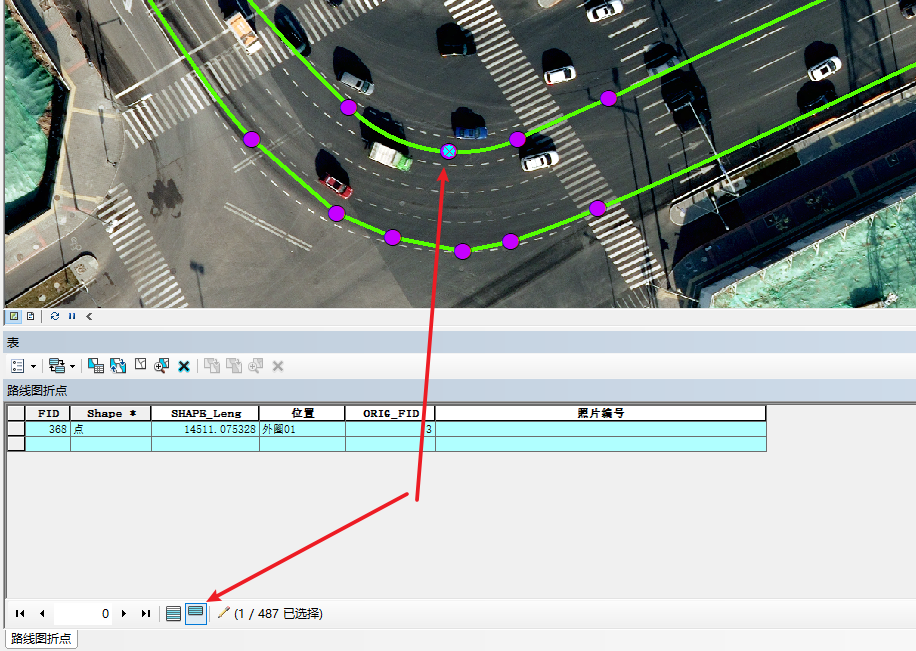Image resolution: width=916 pixels, height=651 pixels.
Task: Select the Shape * column header
Action: click(111, 413)
